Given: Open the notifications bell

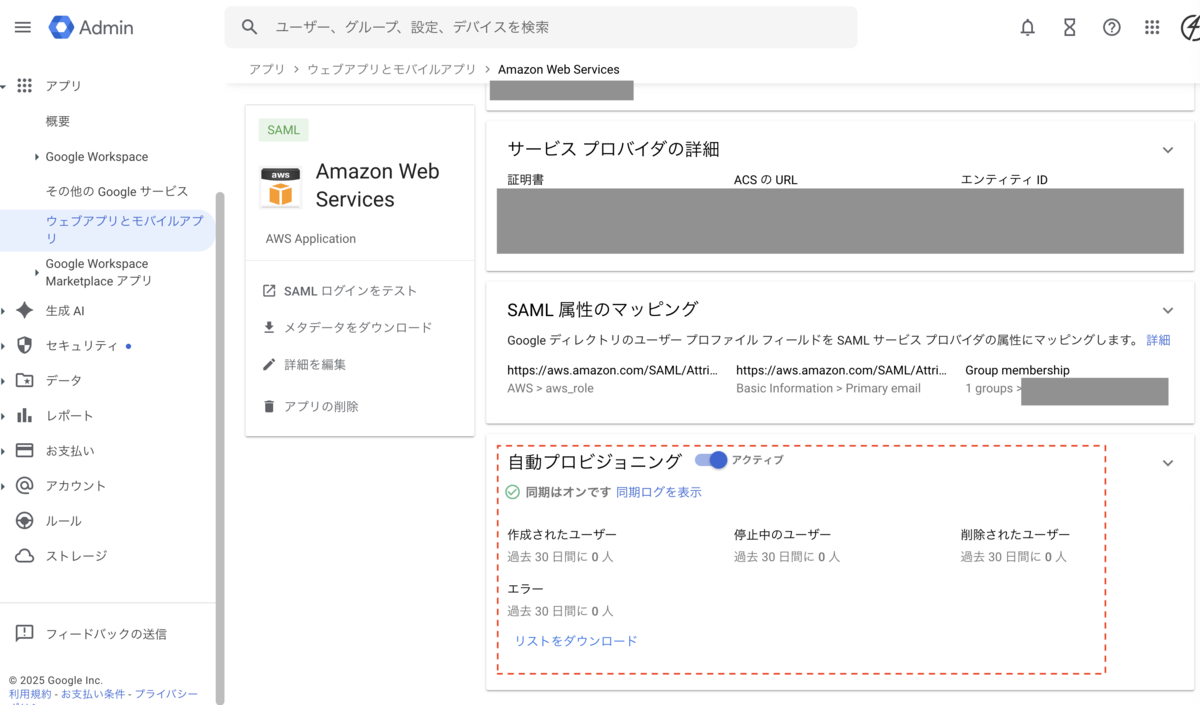Looking at the screenshot, I should [1027, 27].
